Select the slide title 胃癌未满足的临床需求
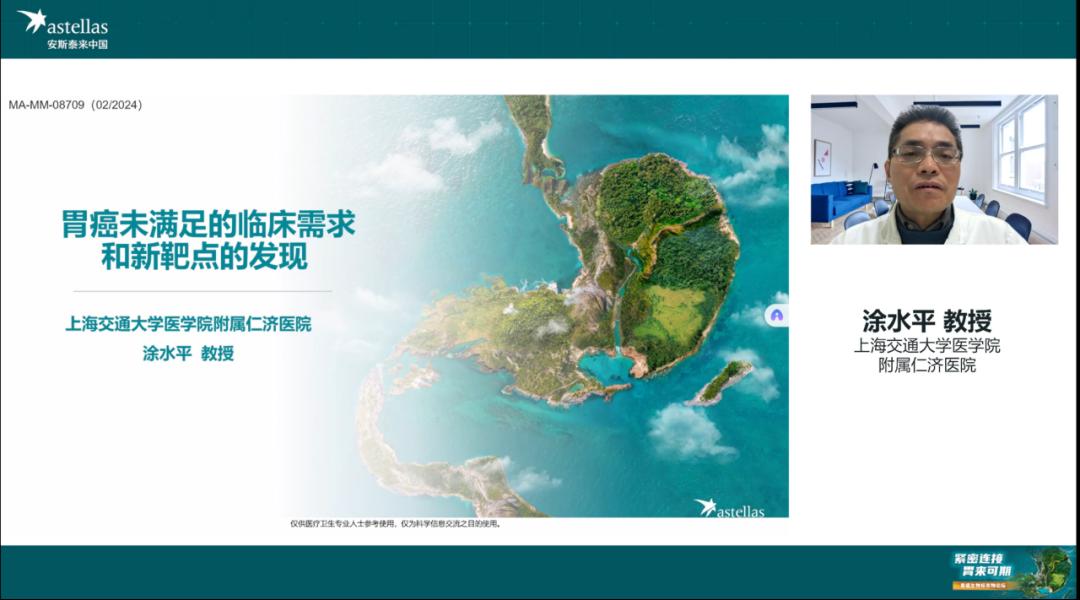This screenshot has width=1080, height=600. 208,225
